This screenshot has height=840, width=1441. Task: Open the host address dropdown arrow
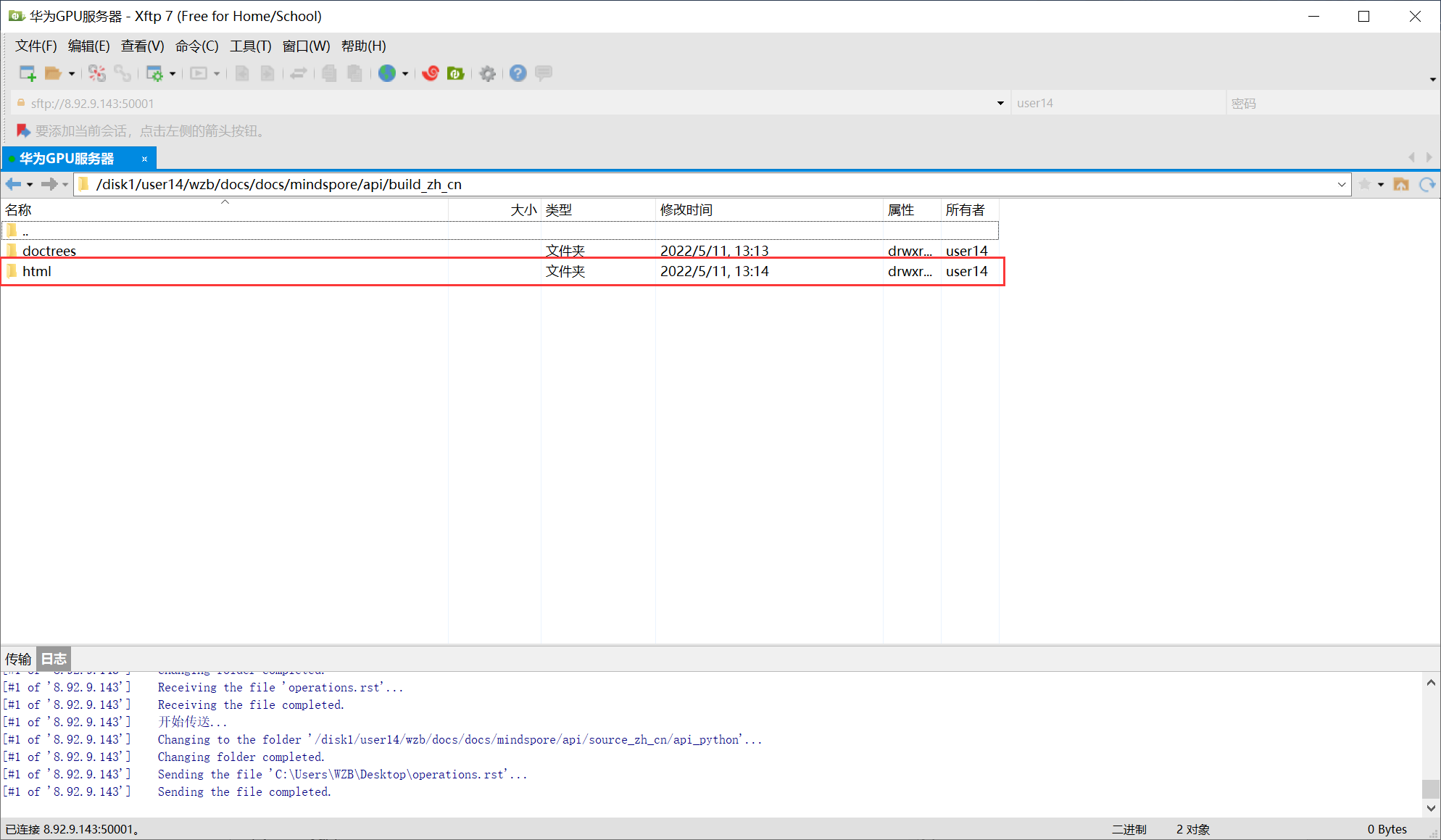pyautogui.click(x=1000, y=104)
